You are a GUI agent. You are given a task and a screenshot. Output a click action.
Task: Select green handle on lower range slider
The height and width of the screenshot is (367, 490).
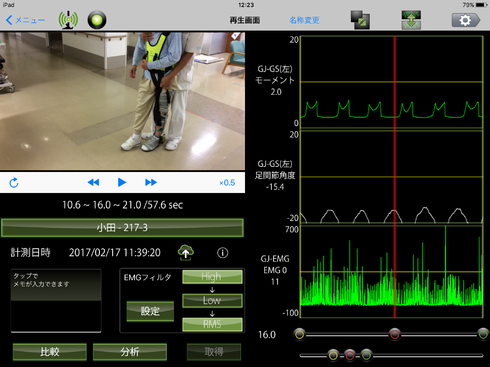pyautogui.click(x=366, y=355)
